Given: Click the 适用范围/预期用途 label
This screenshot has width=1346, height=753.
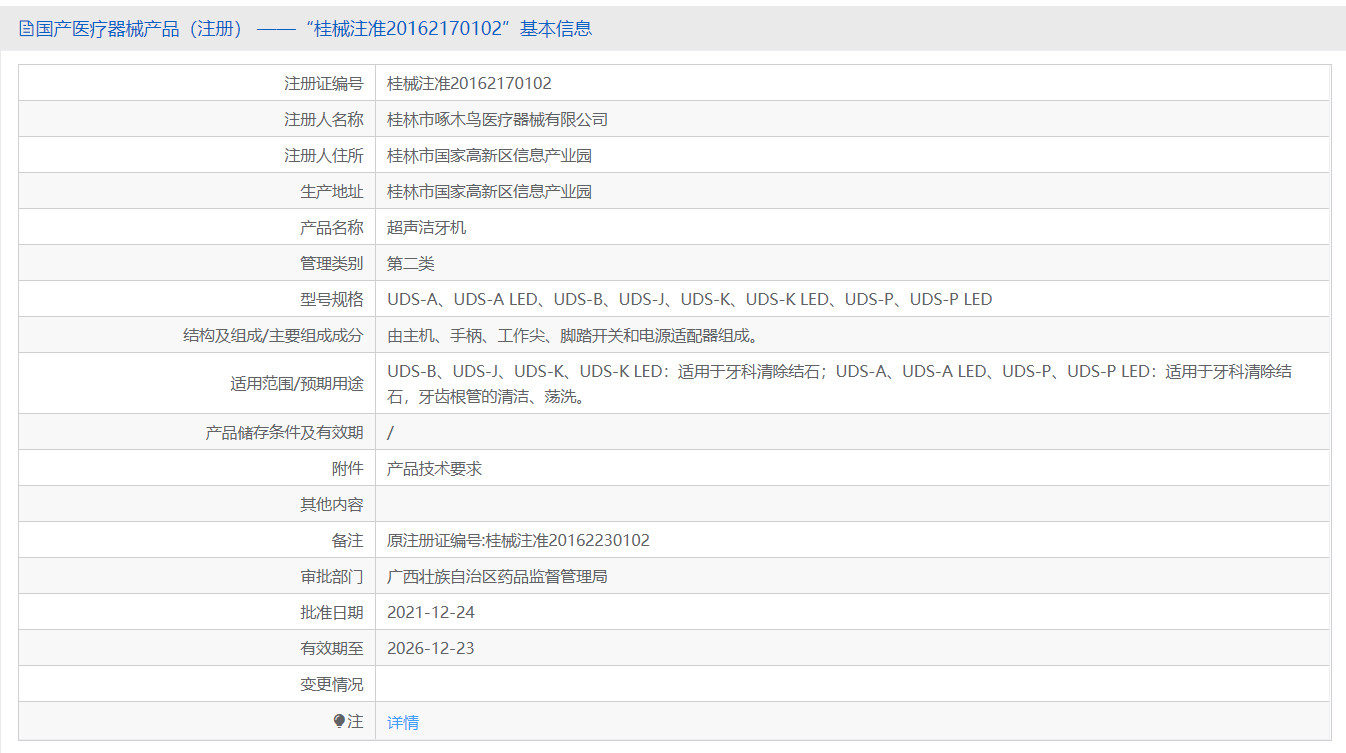Looking at the screenshot, I should [297, 384].
